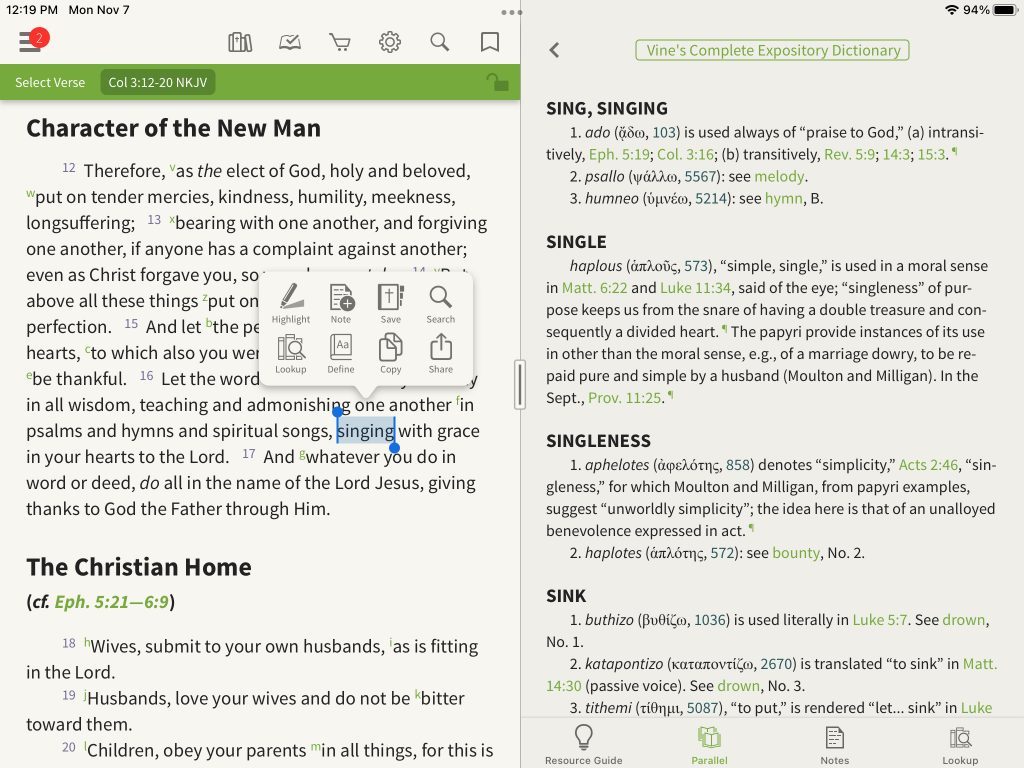
Task: Open Strong's number 5214 link
Action: point(711,199)
